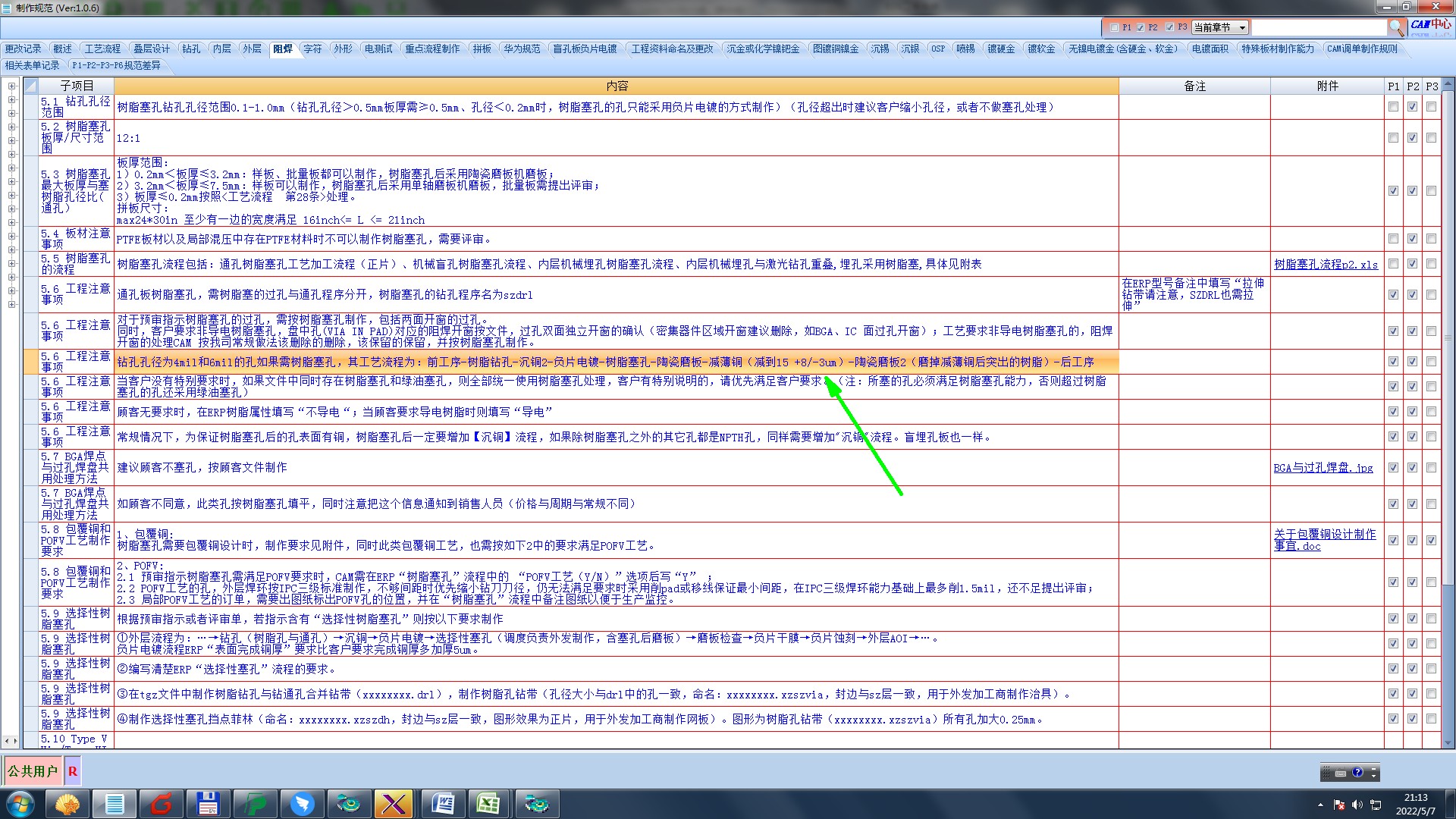This screenshot has width=1456, height=819.
Task: Click the green P taskbar icon
Action: click(x=256, y=804)
